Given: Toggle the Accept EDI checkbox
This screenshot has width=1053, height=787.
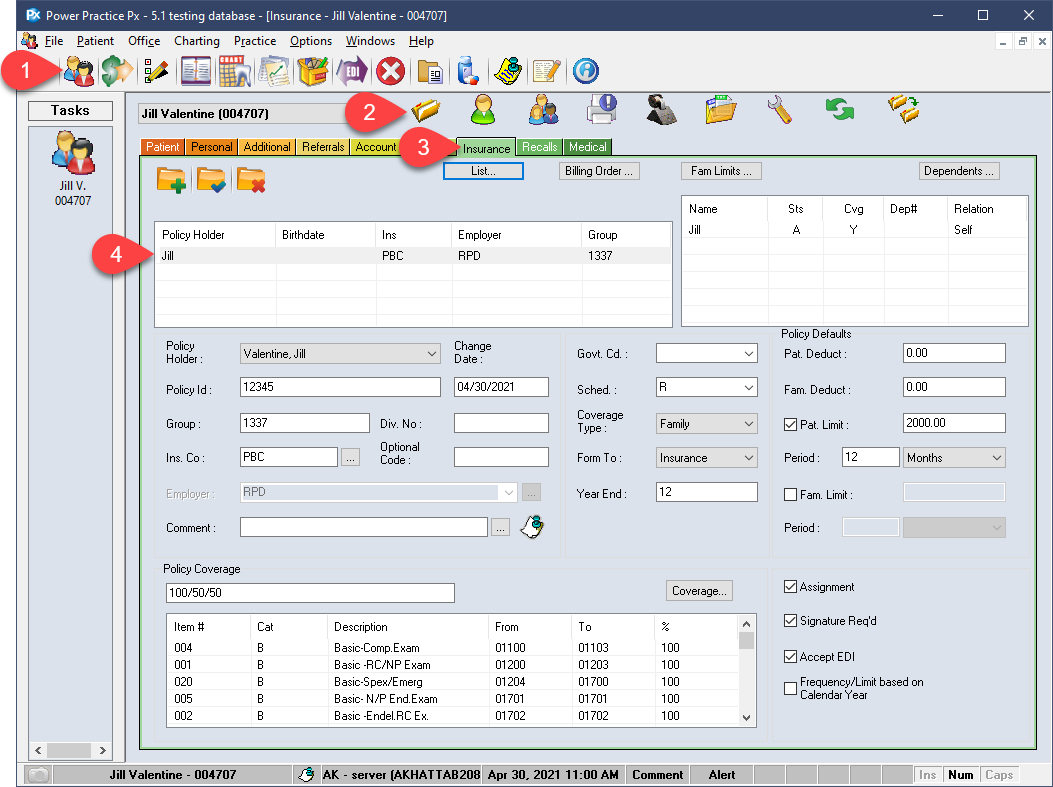Looking at the screenshot, I should 790,657.
